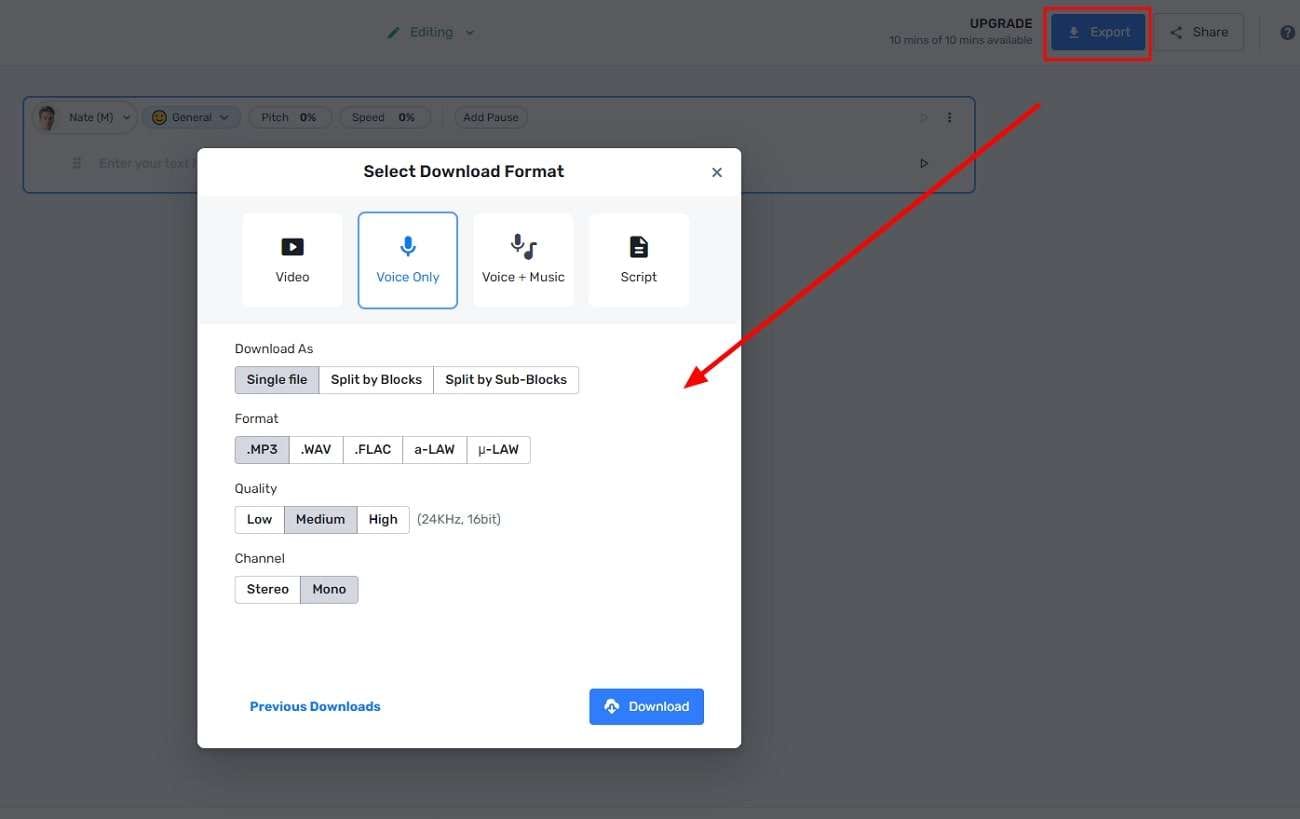The image size is (1300, 819).
Task: Choose .WAV as the audio format
Action: [316, 450]
